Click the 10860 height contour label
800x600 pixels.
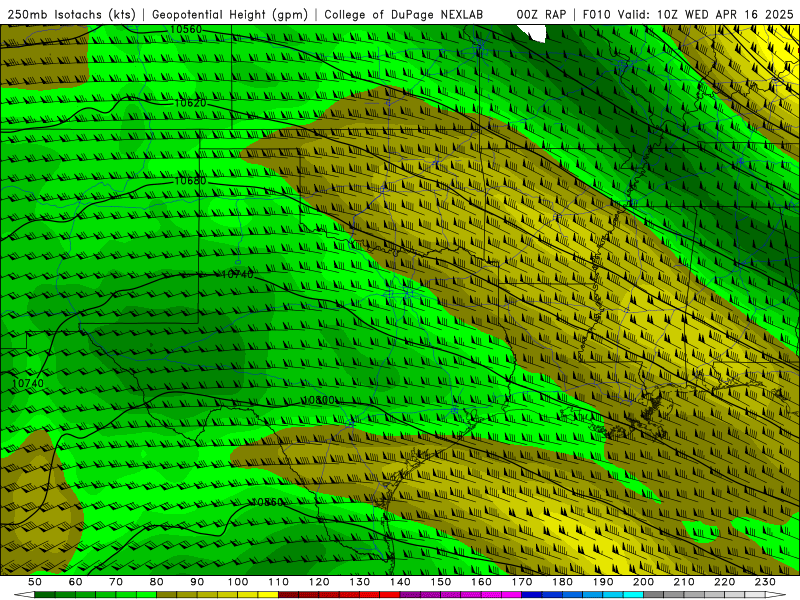[267, 502]
